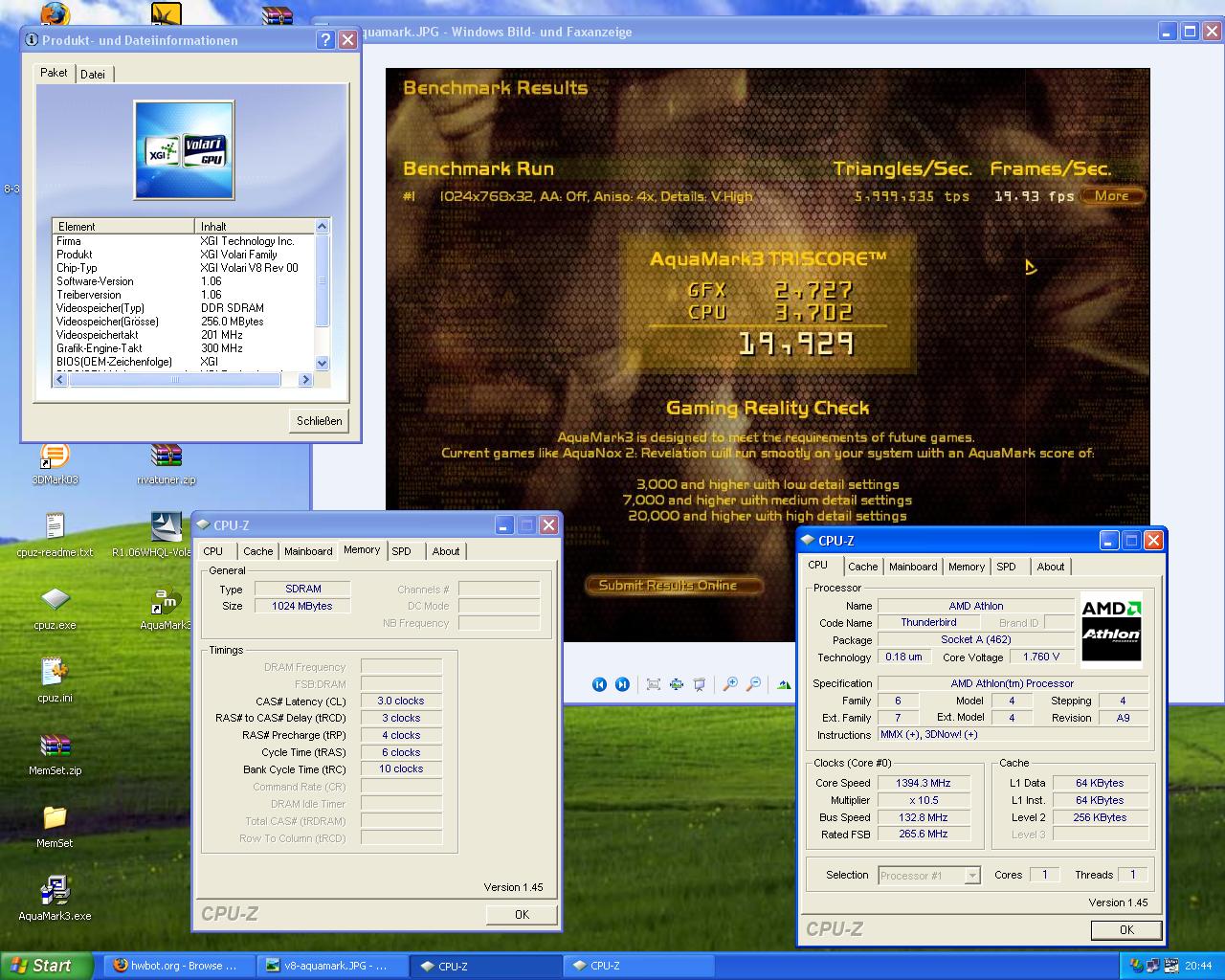Select the Videospeichertakt row

pyautogui.click(x=184, y=335)
